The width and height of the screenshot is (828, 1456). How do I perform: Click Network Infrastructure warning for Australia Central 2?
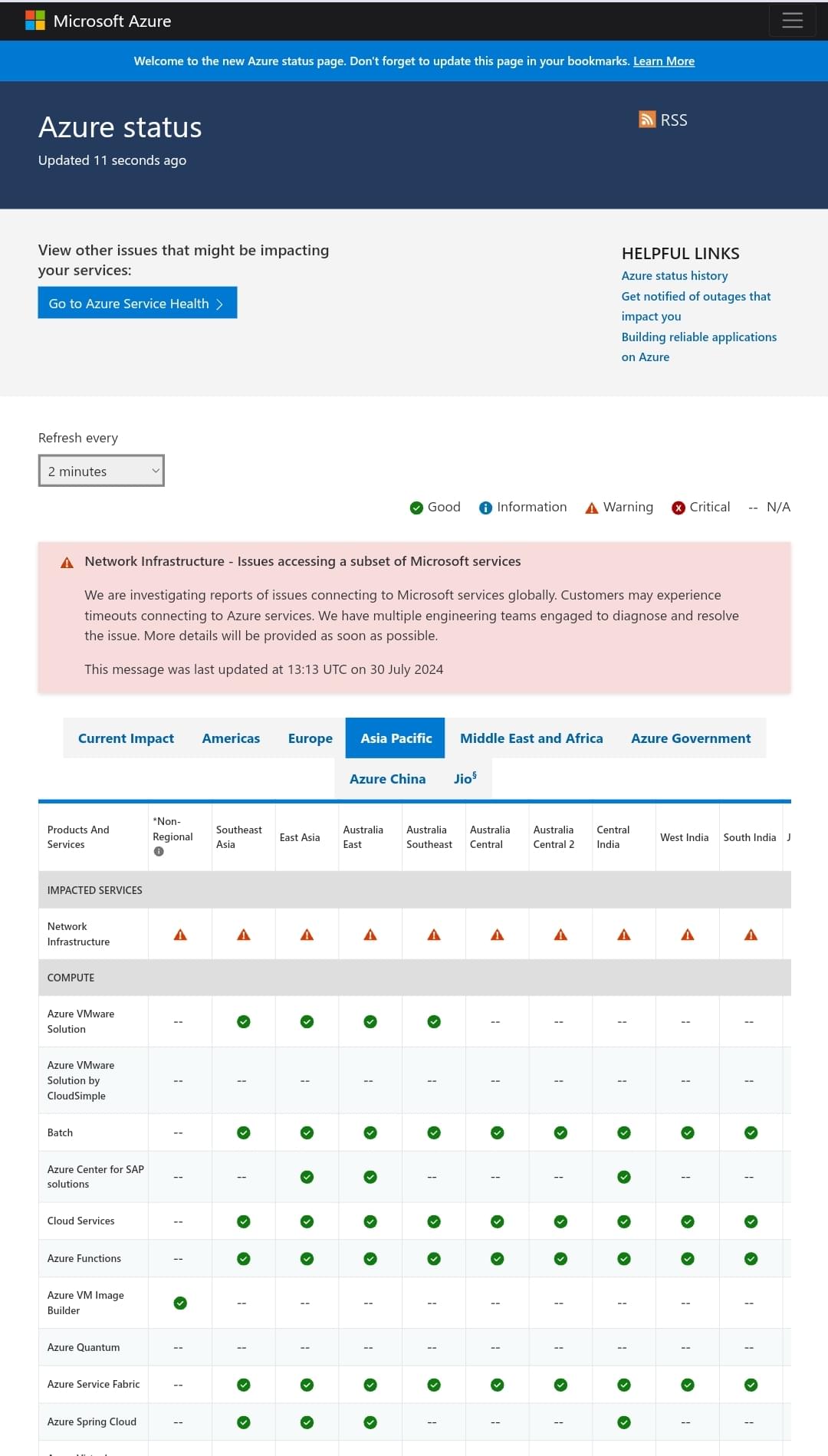[561, 935]
